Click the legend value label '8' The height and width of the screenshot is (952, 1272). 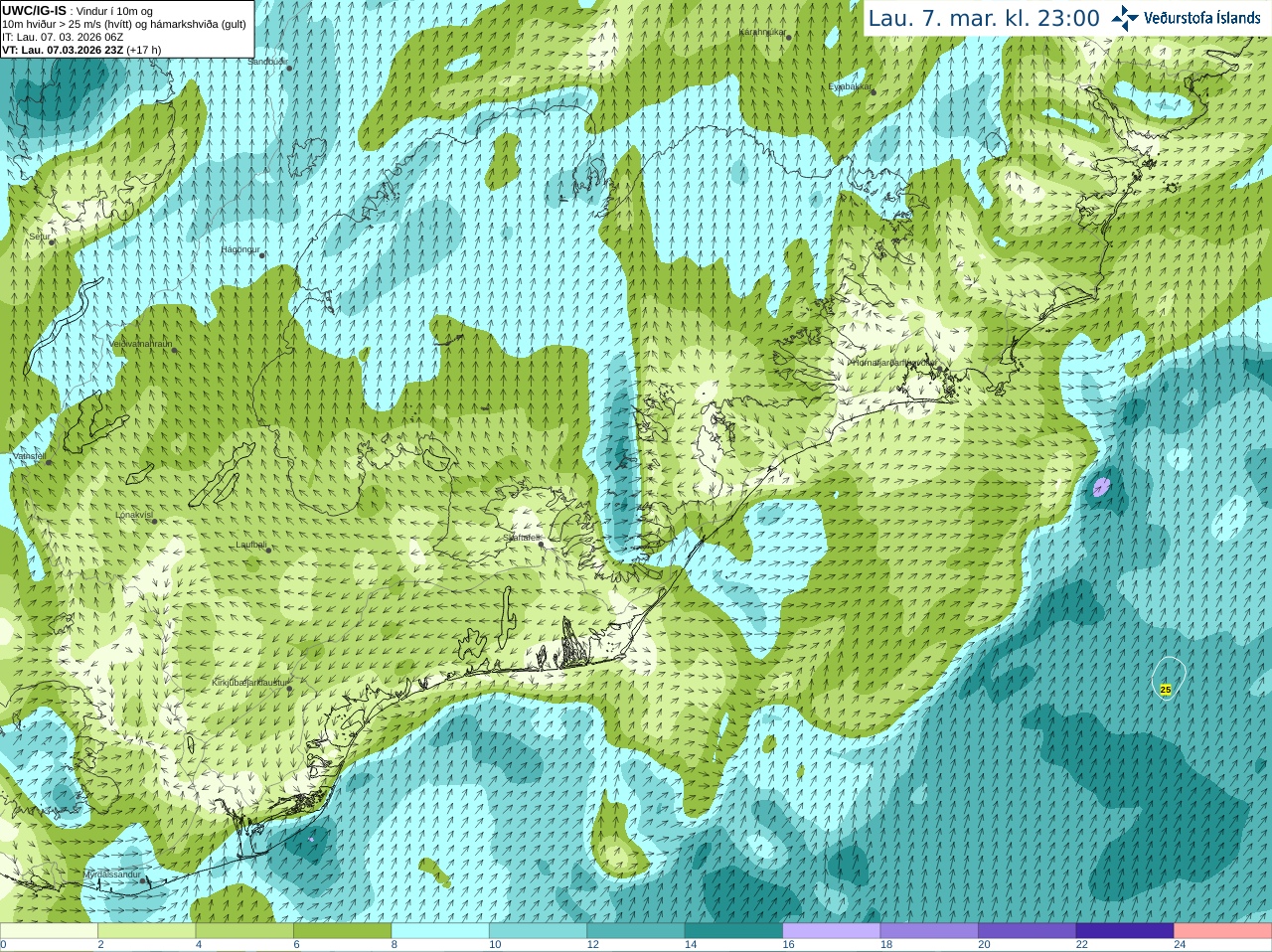point(395,945)
